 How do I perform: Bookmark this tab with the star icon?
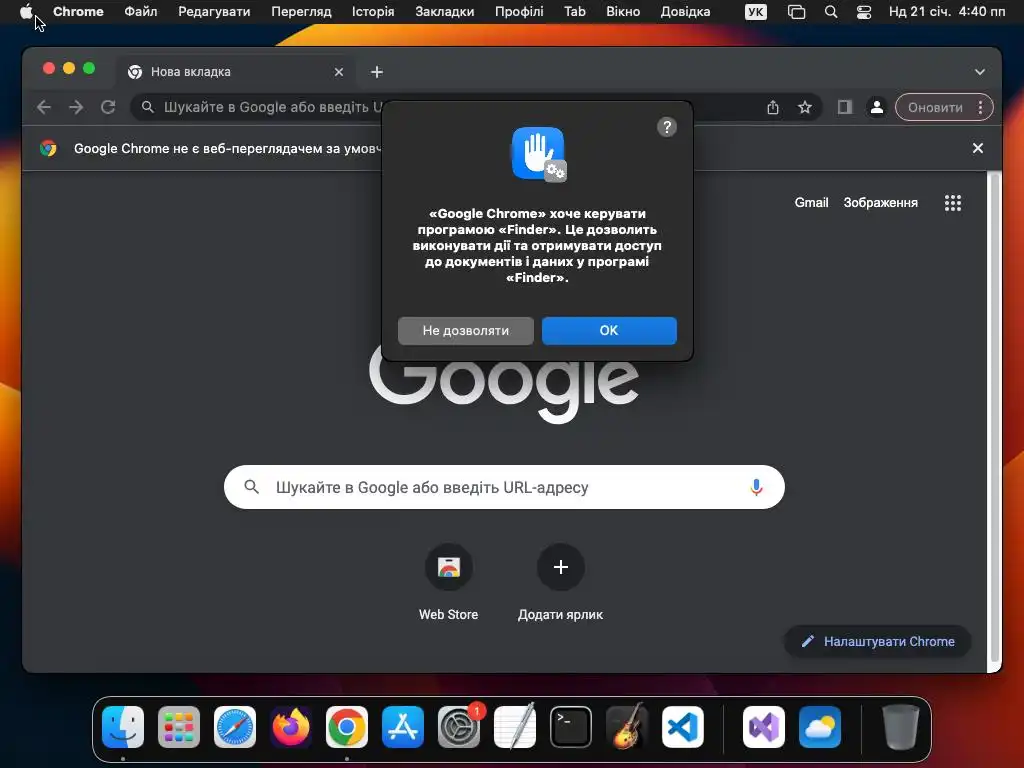point(805,107)
